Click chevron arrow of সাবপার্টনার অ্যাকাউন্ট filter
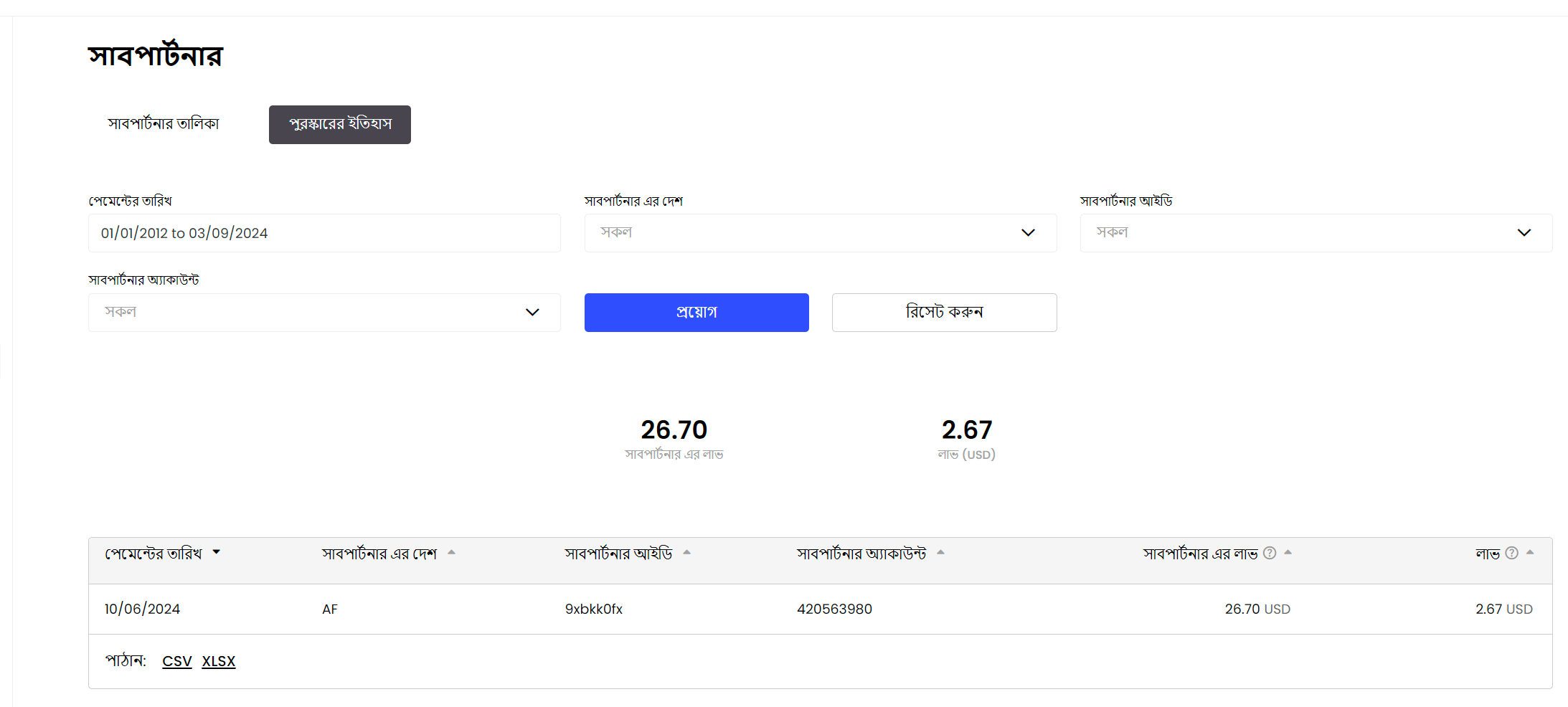The height and width of the screenshot is (707, 1568). pos(532,313)
